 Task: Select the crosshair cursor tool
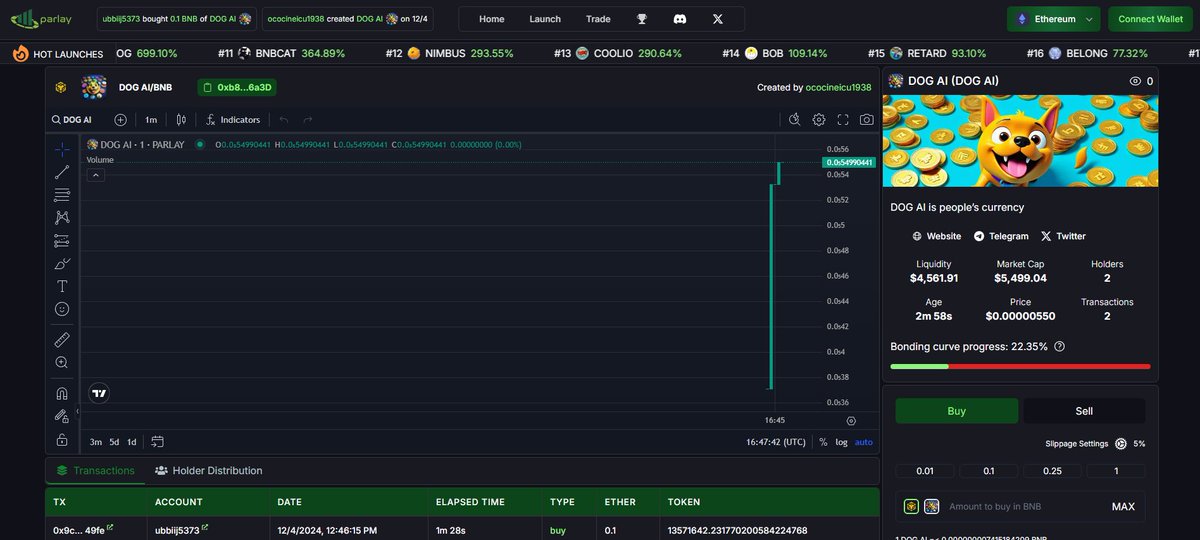tap(62, 149)
